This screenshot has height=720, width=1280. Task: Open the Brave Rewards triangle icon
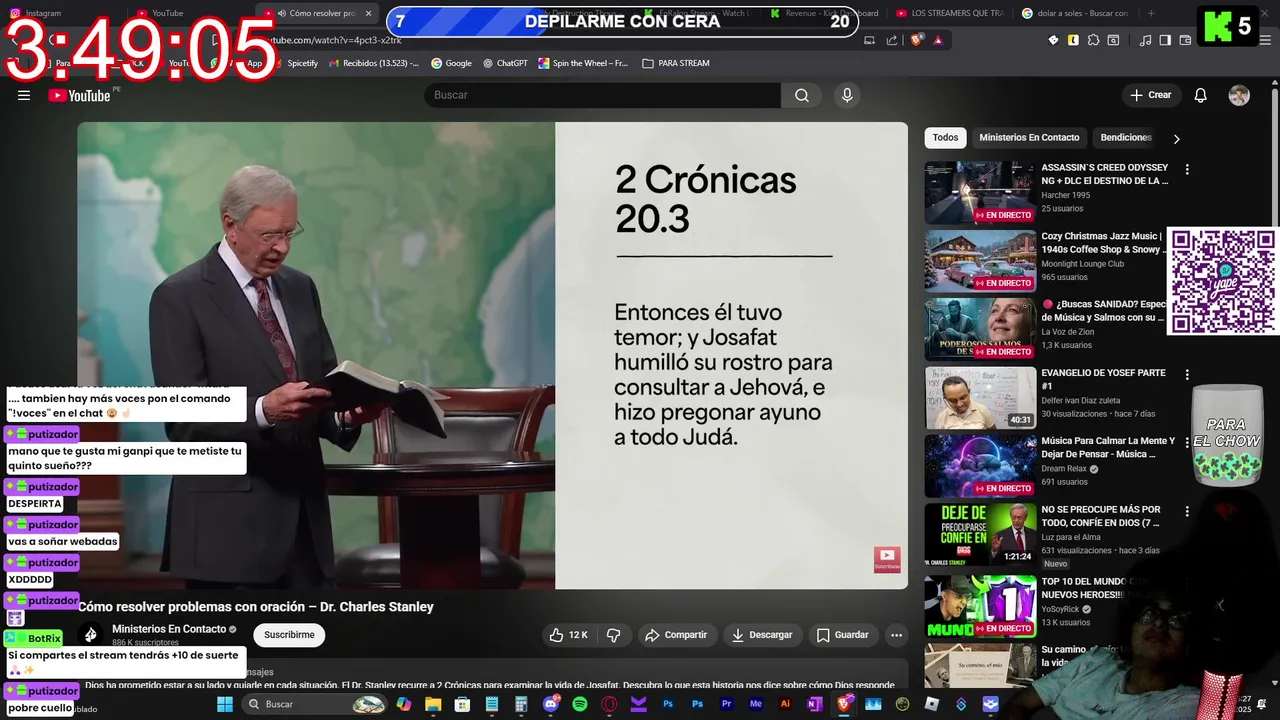pyautogui.click(x=938, y=40)
